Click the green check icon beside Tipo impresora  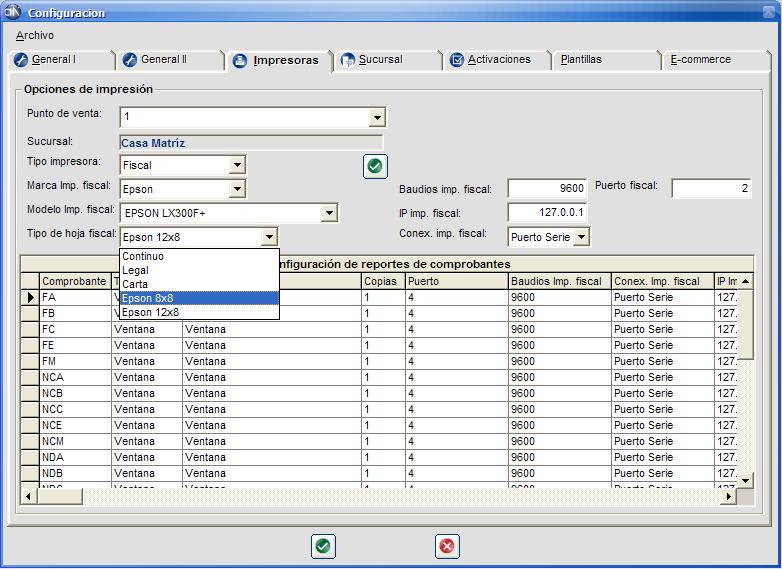click(375, 166)
